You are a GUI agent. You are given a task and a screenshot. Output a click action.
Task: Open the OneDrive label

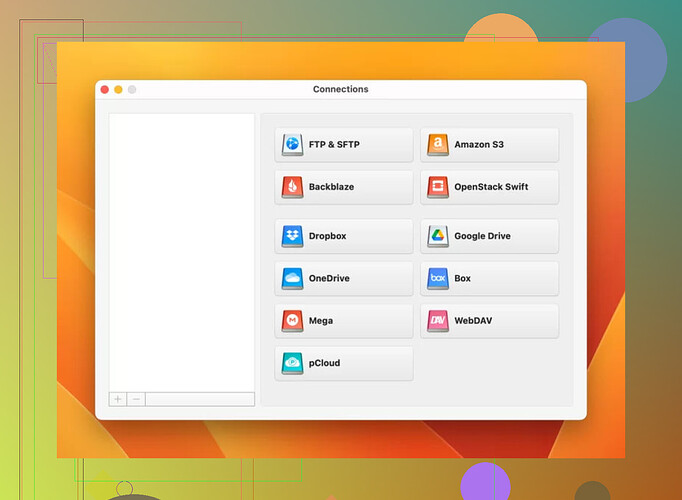point(329,278)
